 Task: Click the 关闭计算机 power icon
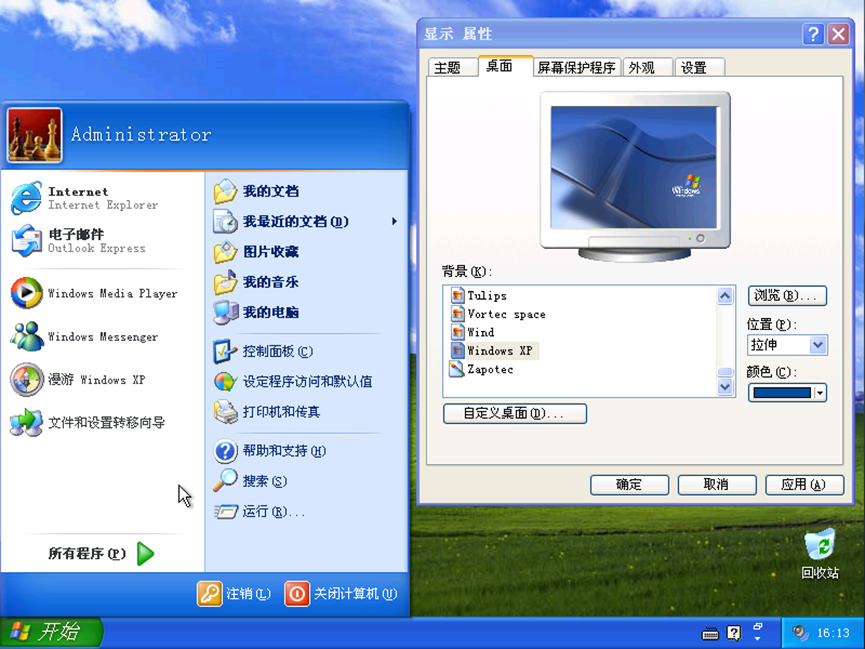[297, 594]
